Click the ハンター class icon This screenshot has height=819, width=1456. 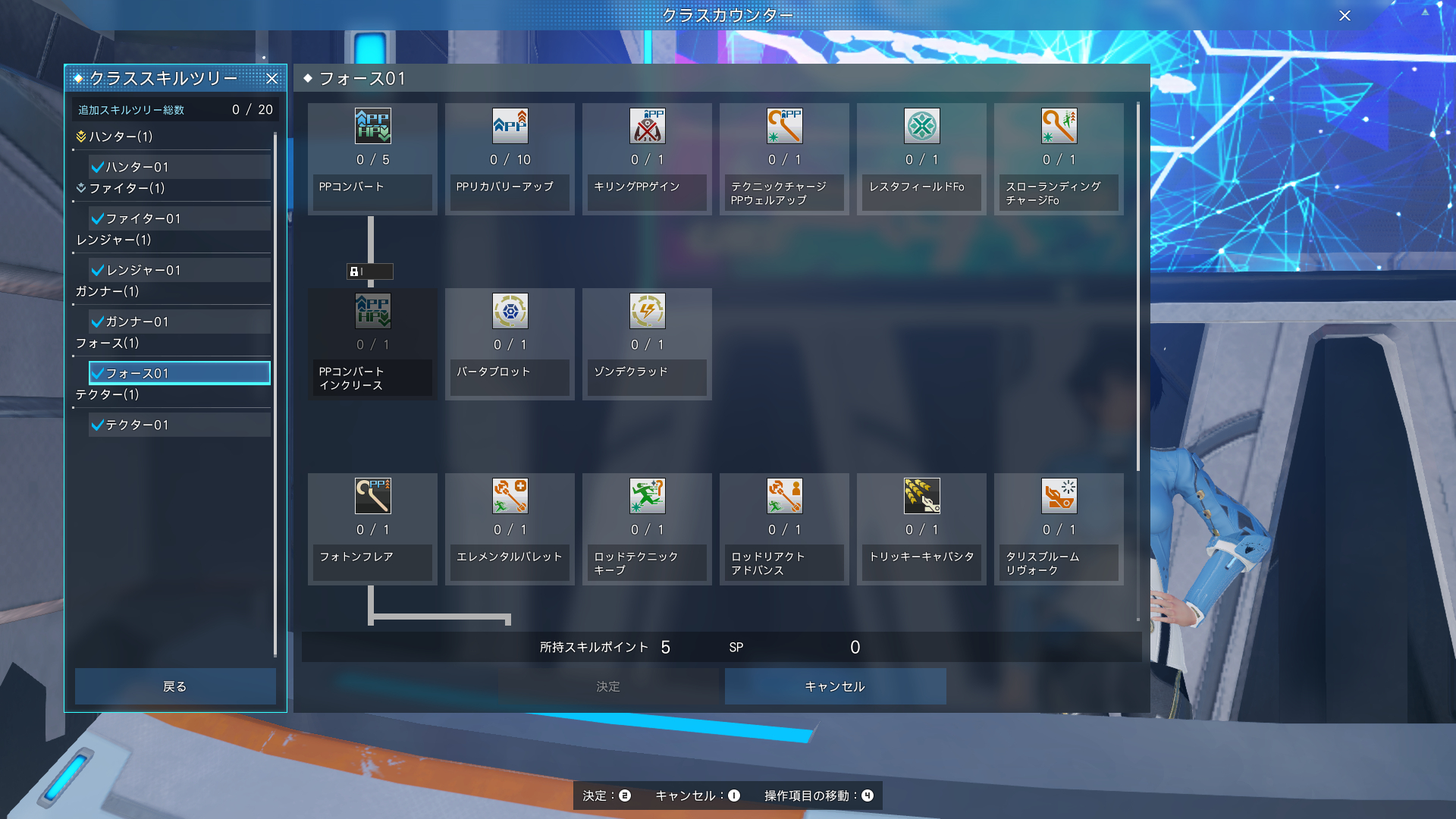[81, 136]
